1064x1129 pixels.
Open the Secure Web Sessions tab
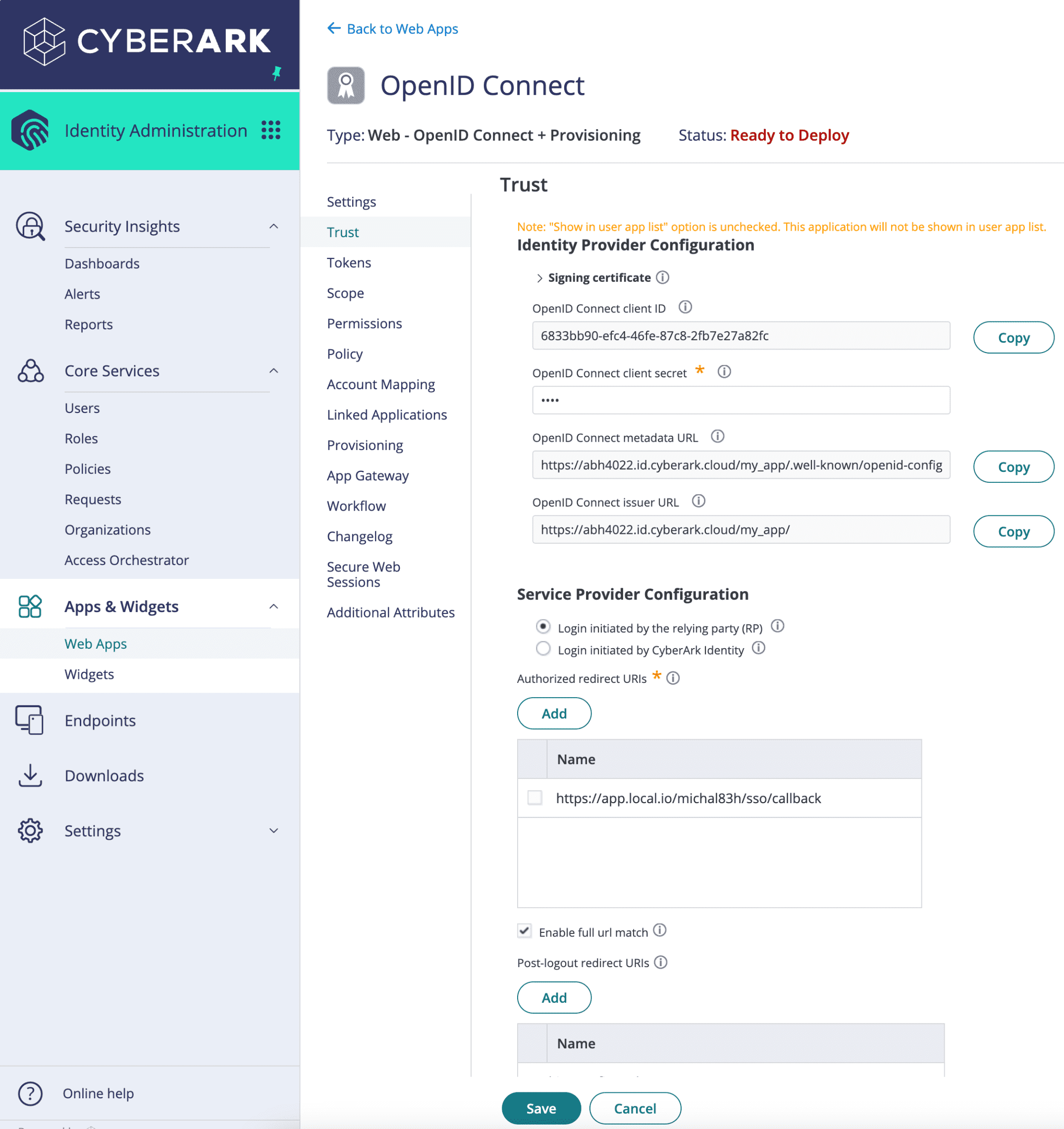coord(364,574)
